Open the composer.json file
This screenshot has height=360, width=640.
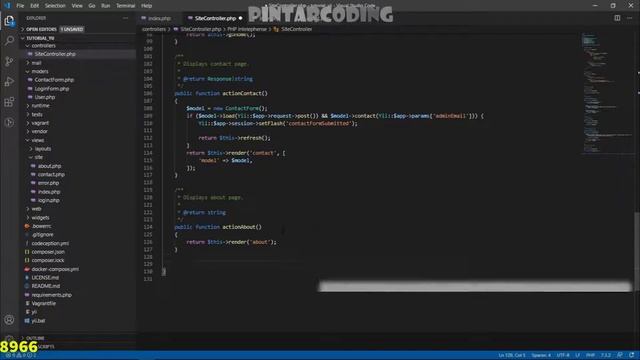point(48,252)
